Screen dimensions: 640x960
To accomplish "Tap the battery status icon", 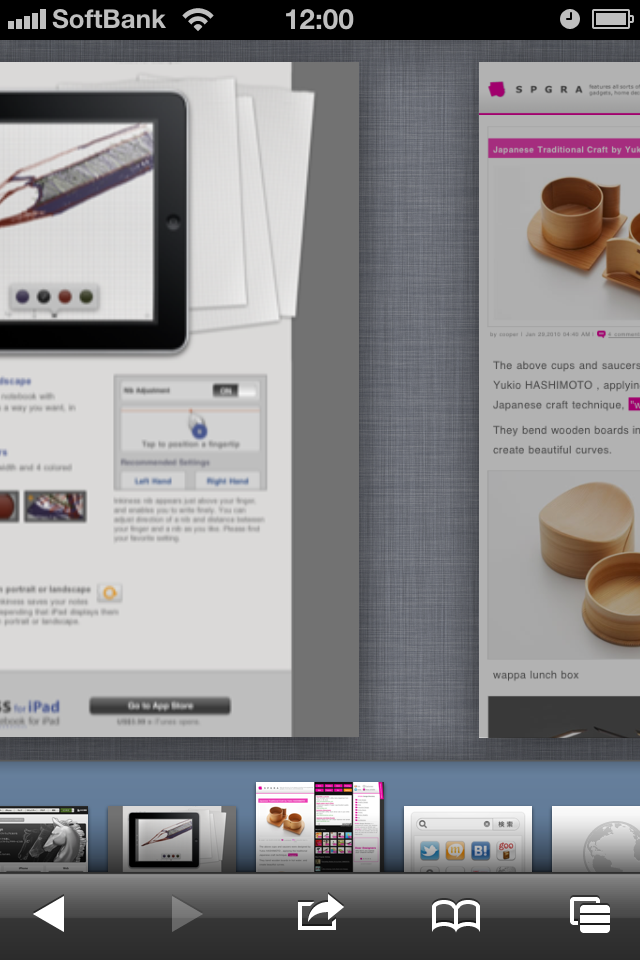I will 612,20.
